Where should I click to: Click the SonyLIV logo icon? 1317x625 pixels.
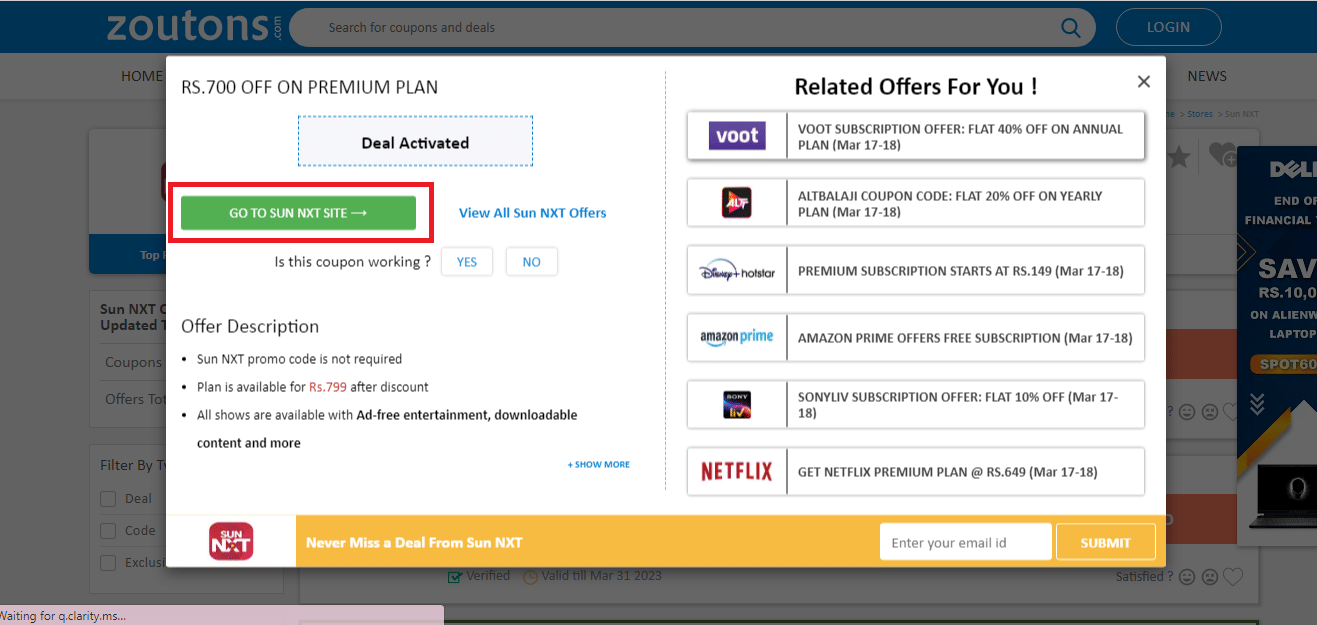(737, 404)
